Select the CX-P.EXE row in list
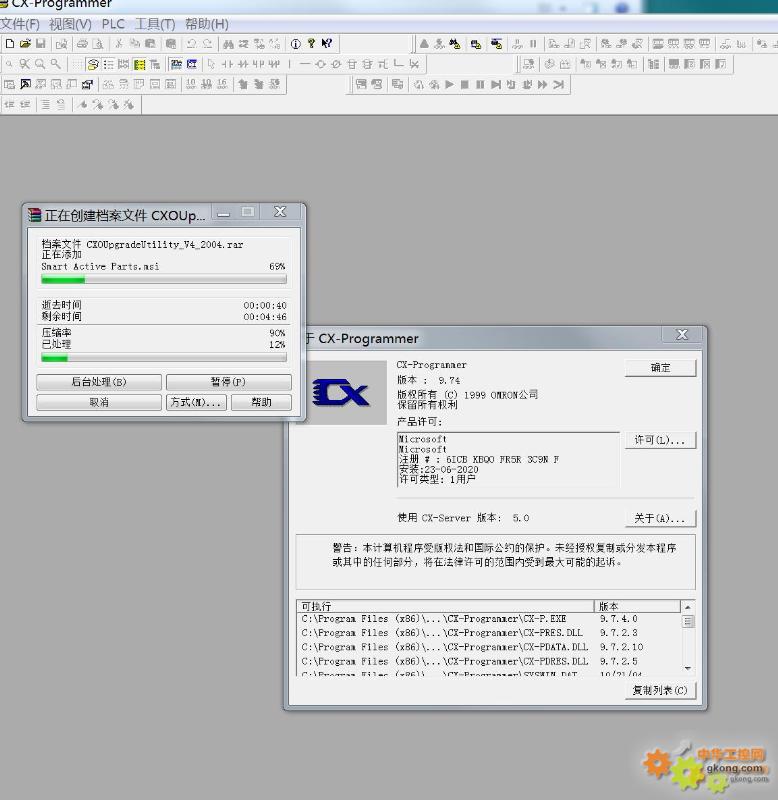778x800 pixels. (x=489, y=619)
